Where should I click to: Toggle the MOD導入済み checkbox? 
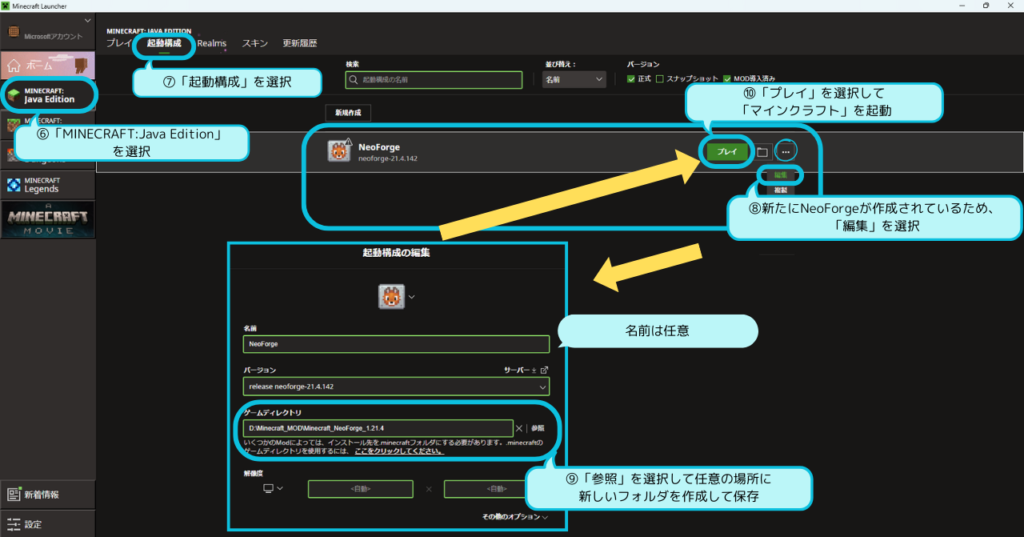pyautogui.click(x=727, y=79)
